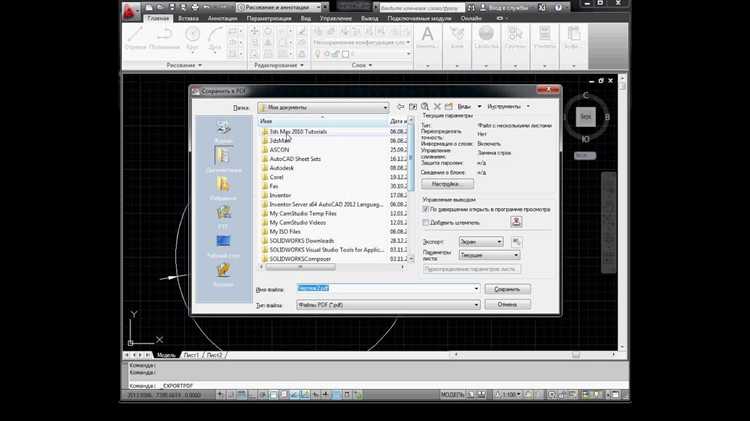Select the Buzzsaw place in sidebar
Viewport: 750px width, 421px height.
[223, 274]
